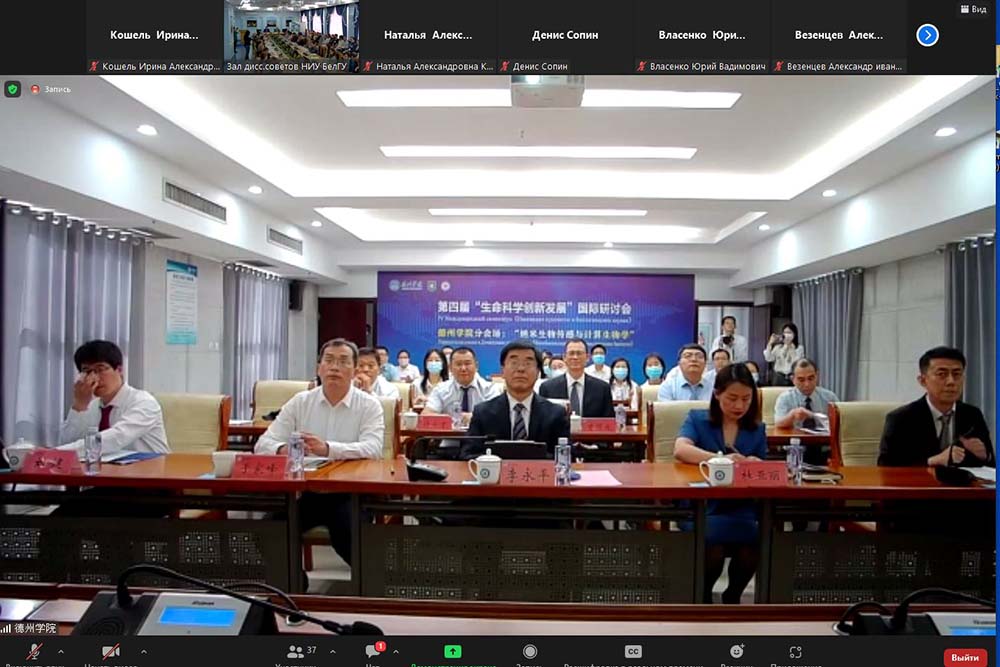Select Денис Сопин participant tile
The image size is (1000, 667).
pyautogui.click(x=565, y=37)
